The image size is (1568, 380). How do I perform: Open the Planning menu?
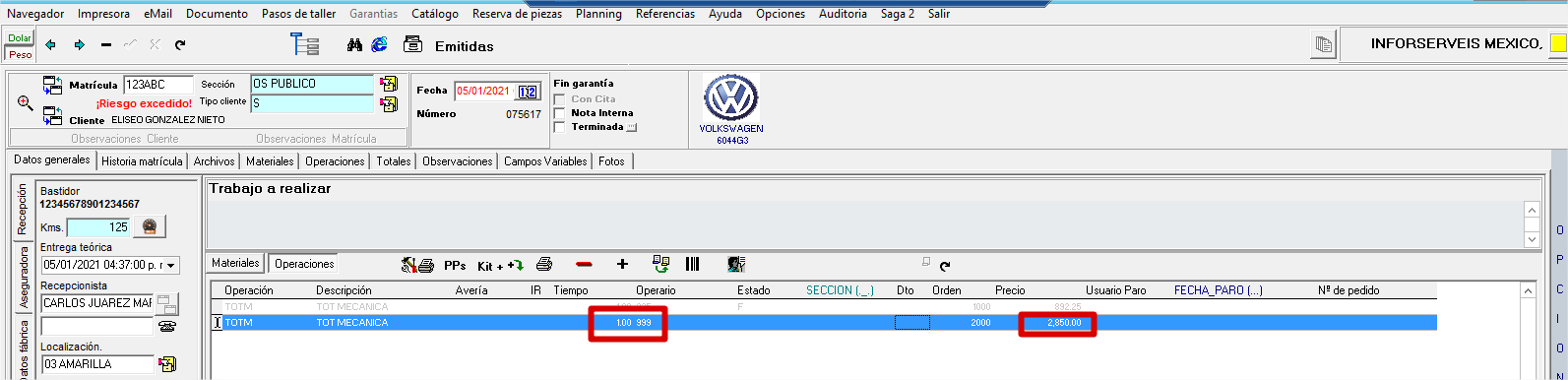click(x=598, y=14)
